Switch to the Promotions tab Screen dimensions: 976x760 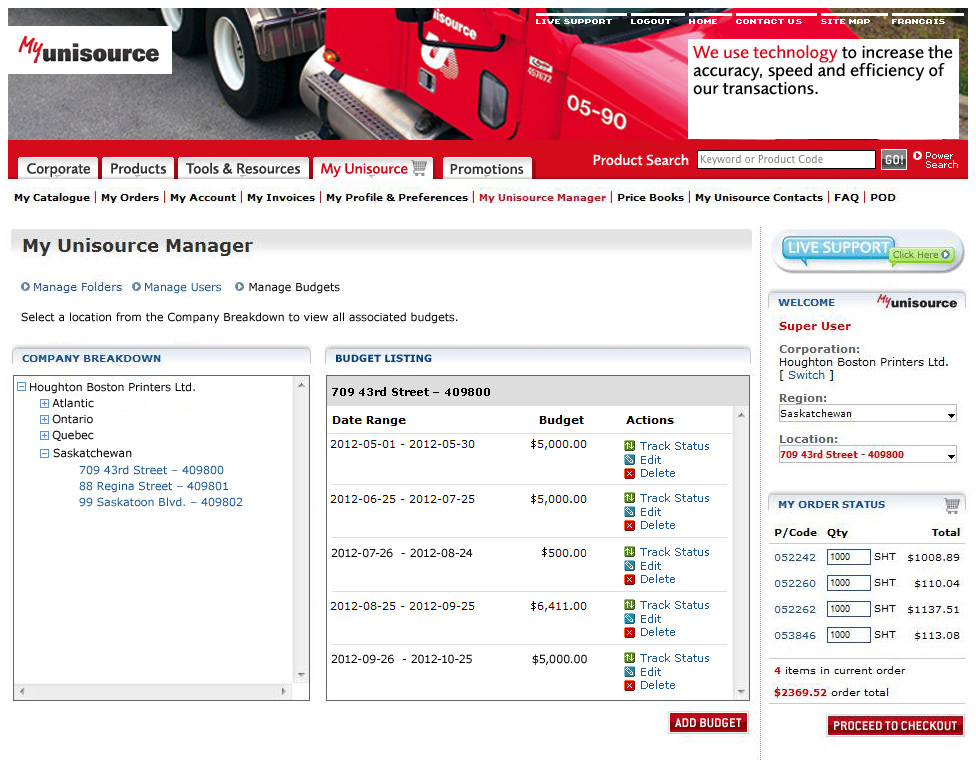(486, 169)
